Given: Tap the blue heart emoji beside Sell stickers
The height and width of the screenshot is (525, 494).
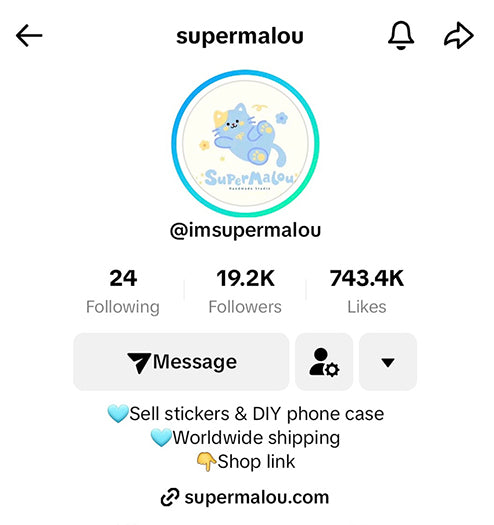Looking at the screenshot, I should point(118,414).
